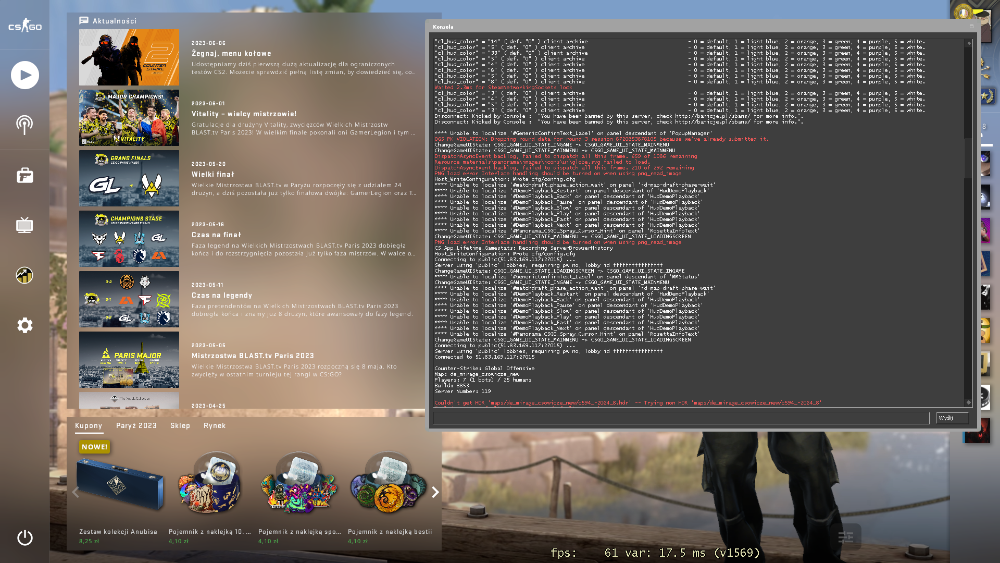Screen dimensions: 1000x563
Task: Click the 2023-05-20 news date
Action: (208, 164)
